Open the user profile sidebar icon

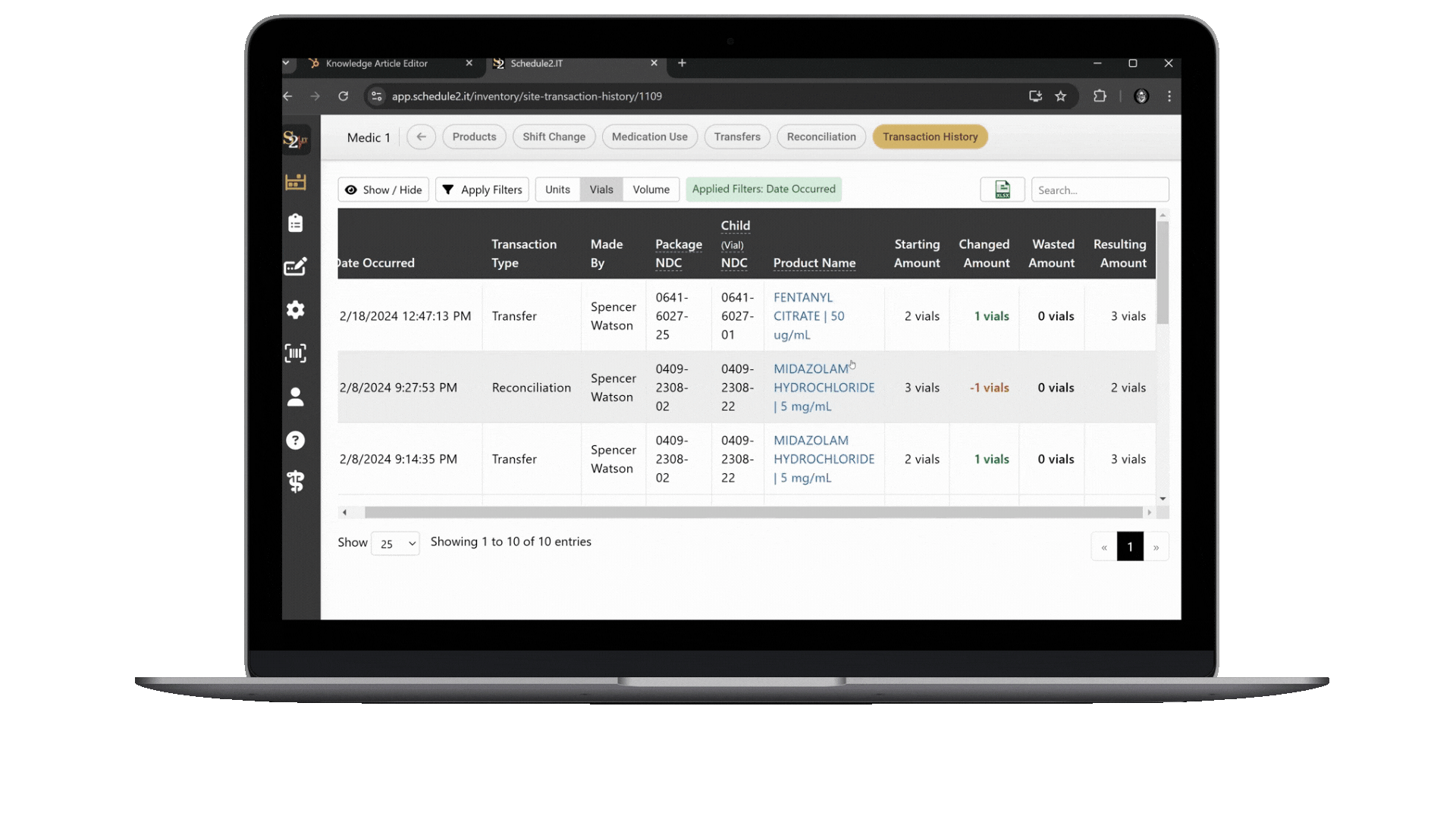pos(295,397)
